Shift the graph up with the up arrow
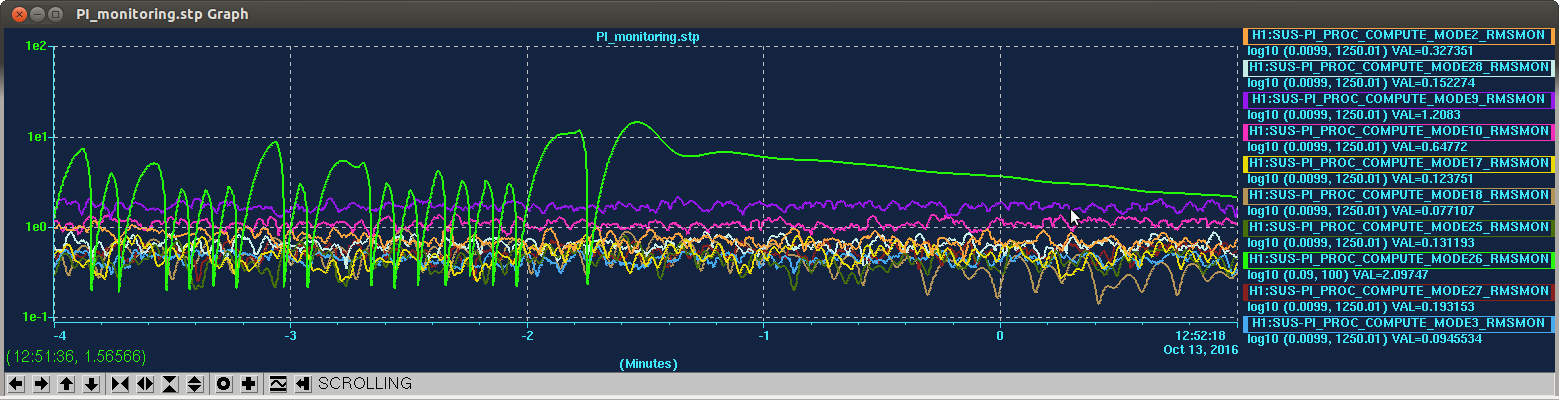The width and height of the screenshot is (1559, 400). point(66,384)
